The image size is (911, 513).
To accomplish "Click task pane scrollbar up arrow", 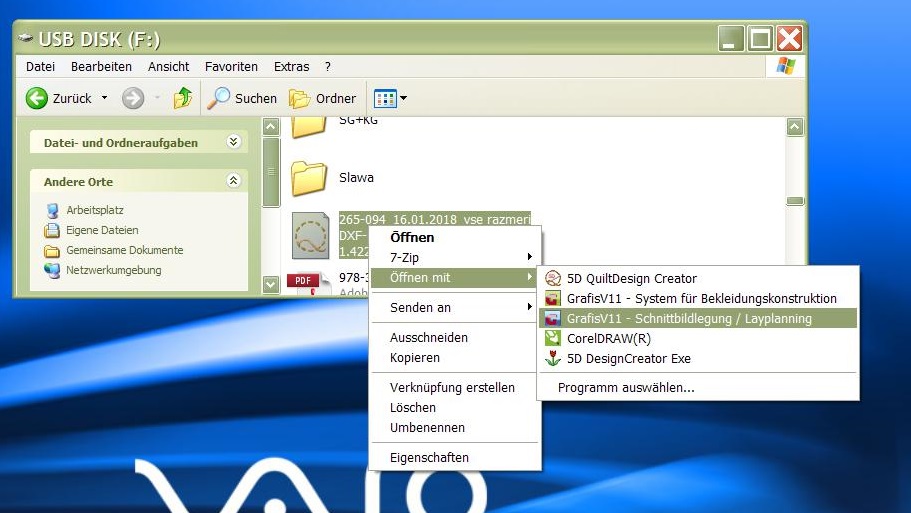I will pyautogui.click(x=271, y=127).
